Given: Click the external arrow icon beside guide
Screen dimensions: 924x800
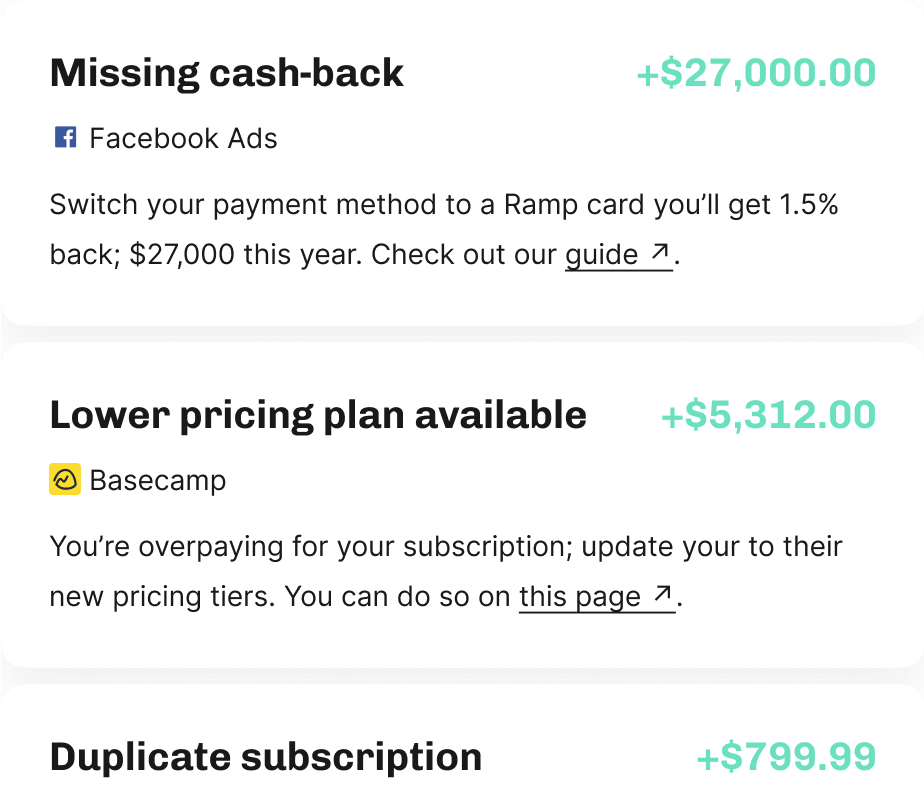Looking at the screenshot, I should (x=659, y=254).
